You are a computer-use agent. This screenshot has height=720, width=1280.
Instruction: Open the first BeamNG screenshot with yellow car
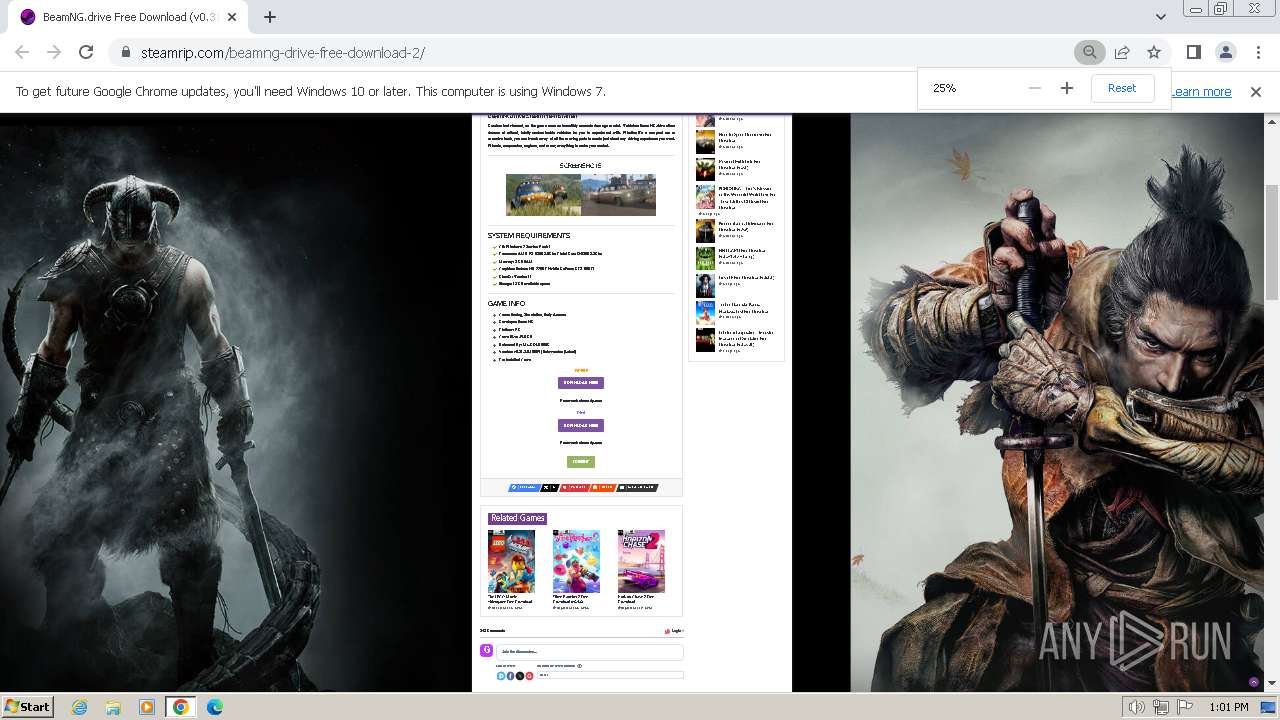point(543,195)
